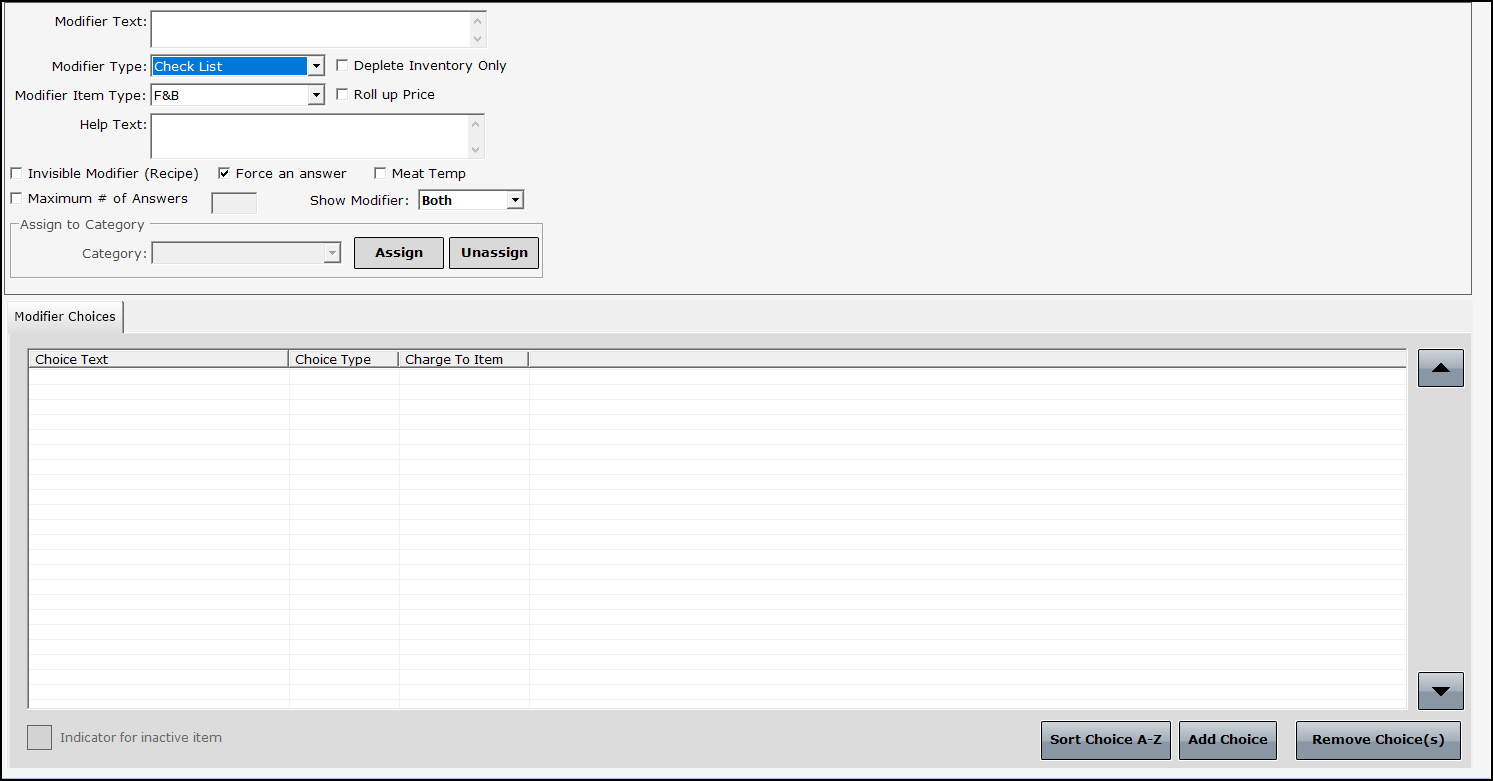Click the Choice Text column header

pos(158,359)
